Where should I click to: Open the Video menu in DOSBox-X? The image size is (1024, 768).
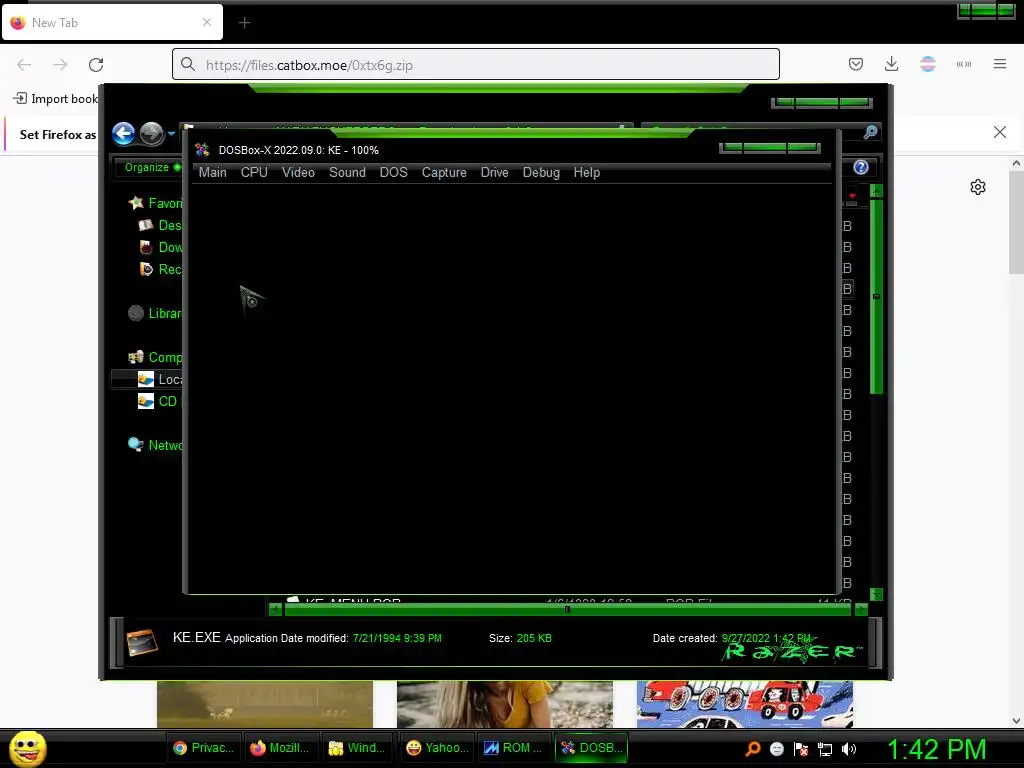point(298,172)
